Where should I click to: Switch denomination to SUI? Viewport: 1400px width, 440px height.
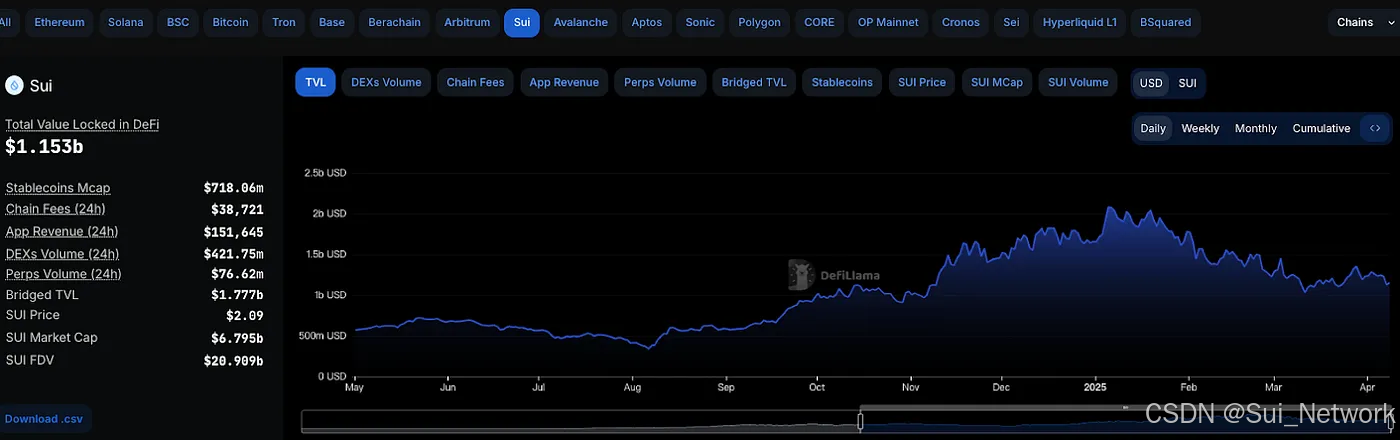(1187, 83)
